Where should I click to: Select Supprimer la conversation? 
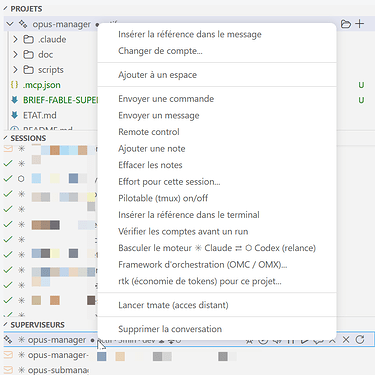[x=170, y=329]
